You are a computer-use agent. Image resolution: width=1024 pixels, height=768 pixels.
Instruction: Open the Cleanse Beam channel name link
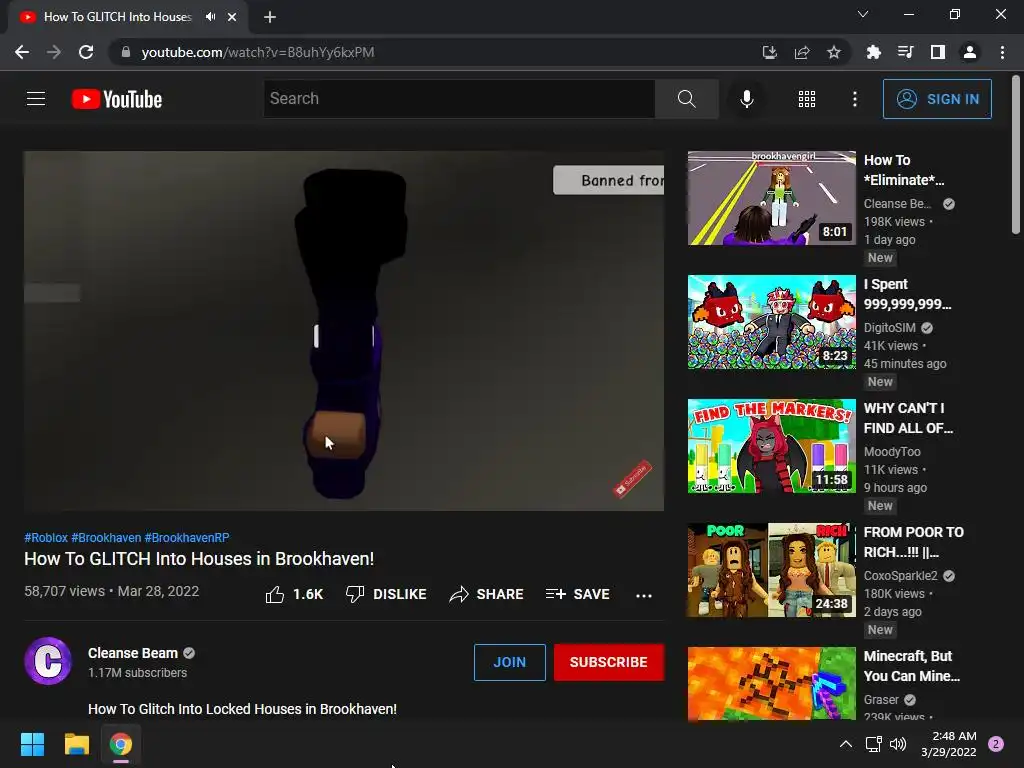[133, 653]
